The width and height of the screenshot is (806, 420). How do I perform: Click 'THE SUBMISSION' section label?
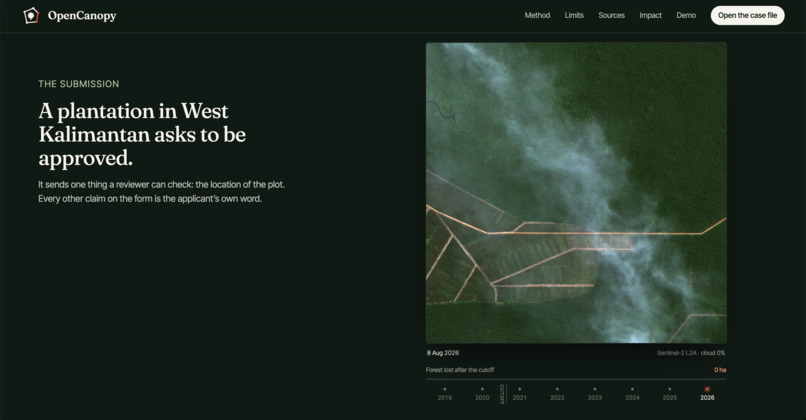pyautogui.click(x=79, y=84)
